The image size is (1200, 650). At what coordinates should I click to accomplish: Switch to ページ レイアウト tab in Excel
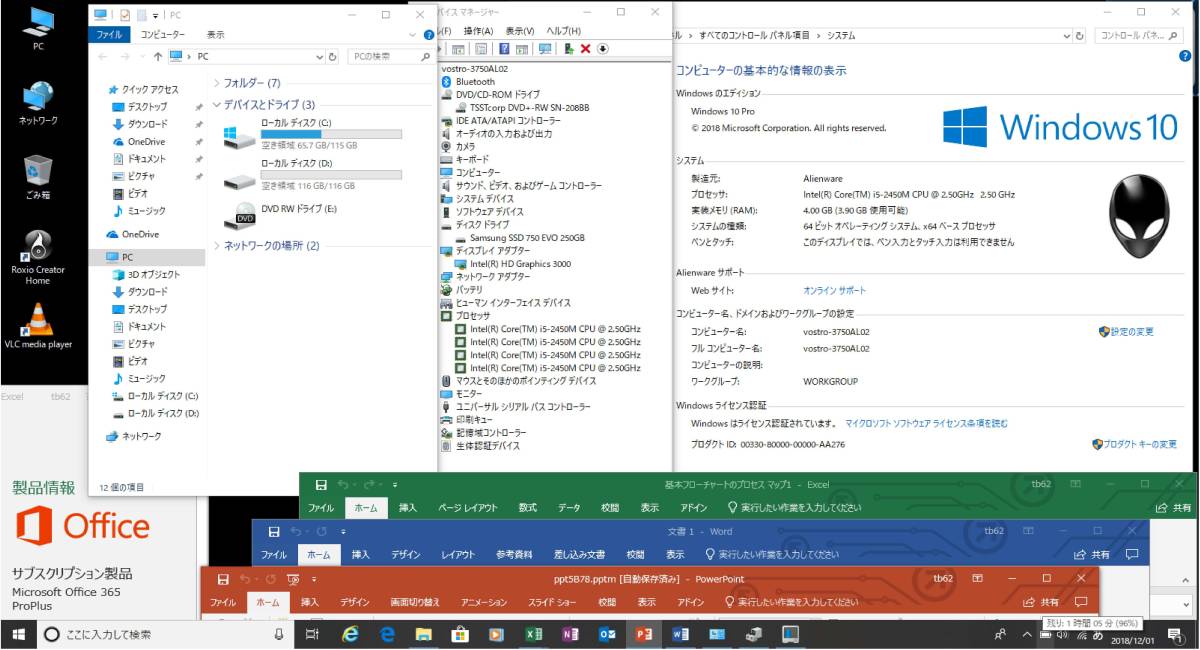467,508
